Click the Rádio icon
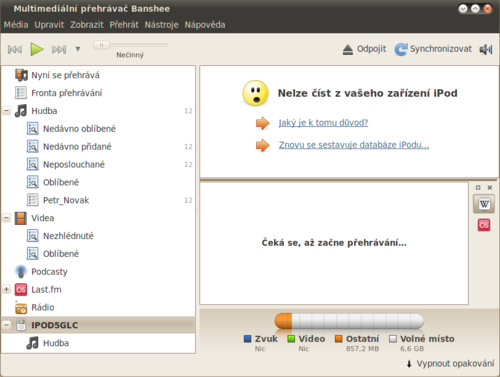Viewport: 500px width, 377px height. 21,308
